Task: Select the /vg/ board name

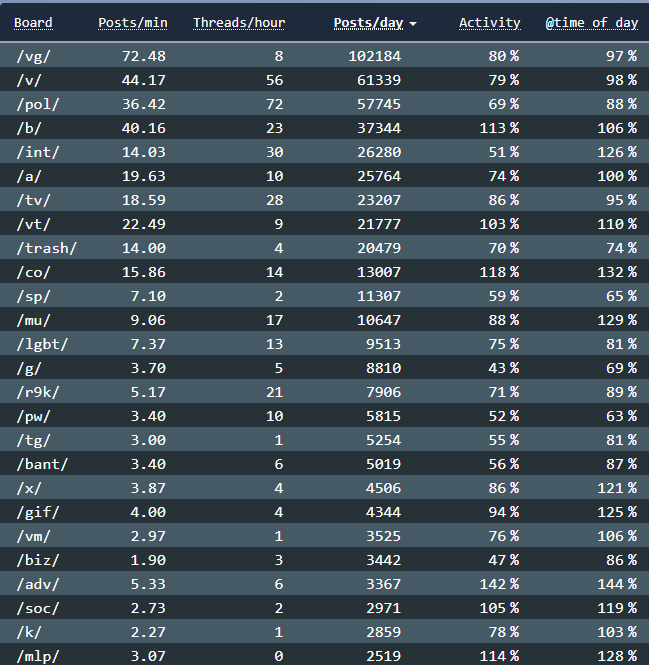Action: 33,56
